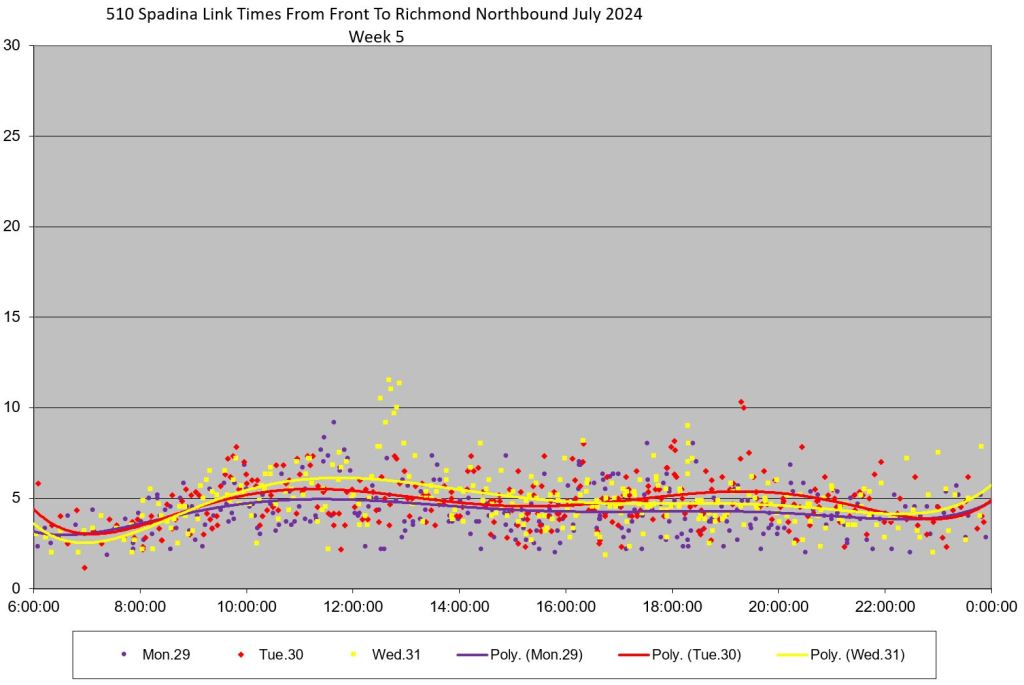Viewport: 1024px width, 685px height.
Task: Click the Poly. (Wed.31) legend text
Action: tap(859, 655)
